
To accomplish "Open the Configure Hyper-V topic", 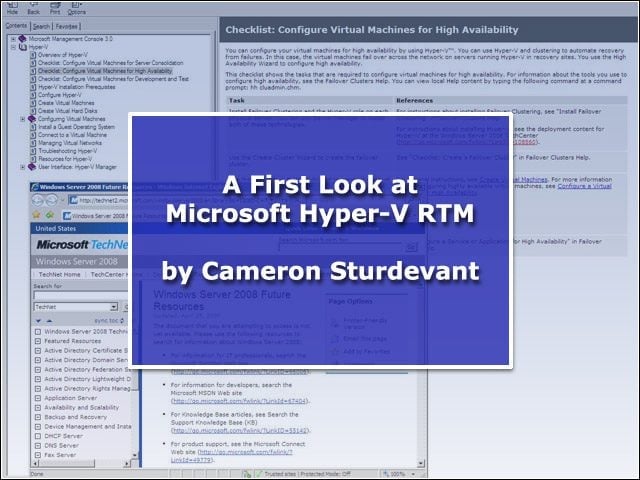I will [x=60, y=95].
